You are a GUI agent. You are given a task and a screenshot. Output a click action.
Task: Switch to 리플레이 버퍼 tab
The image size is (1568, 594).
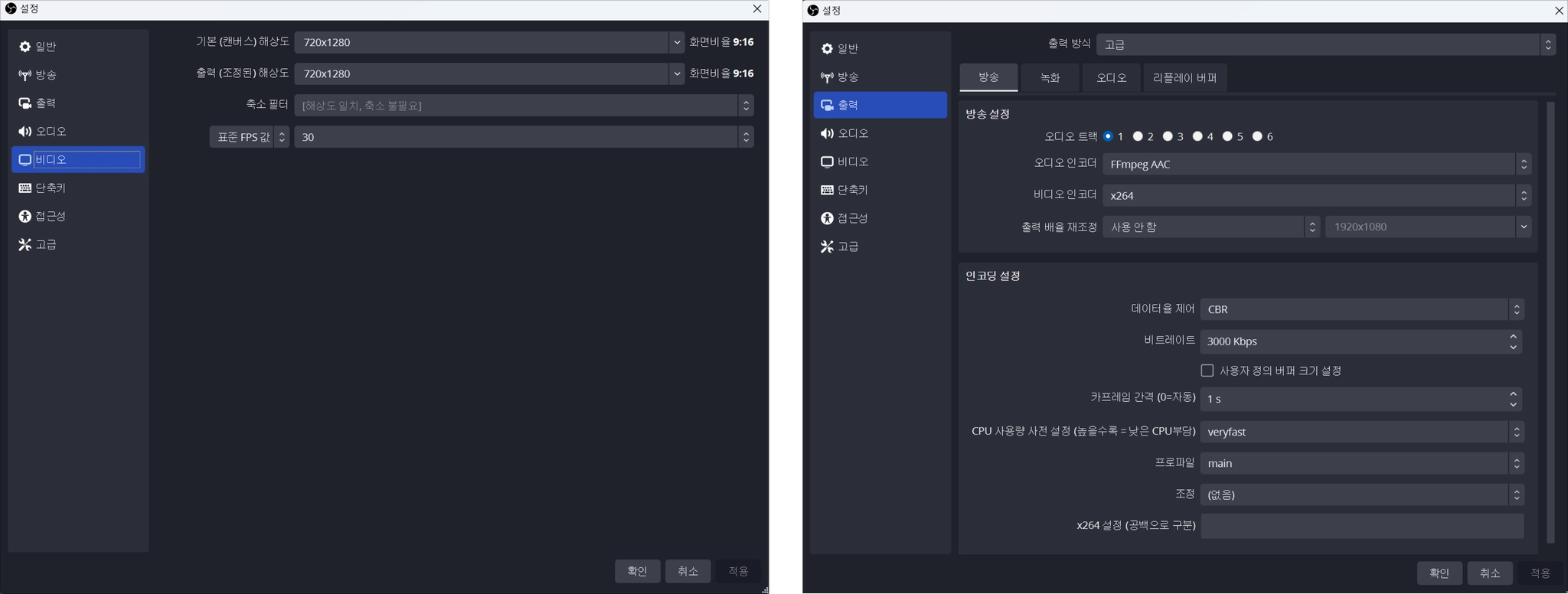pyautogui.click(x=1185, y=77)
